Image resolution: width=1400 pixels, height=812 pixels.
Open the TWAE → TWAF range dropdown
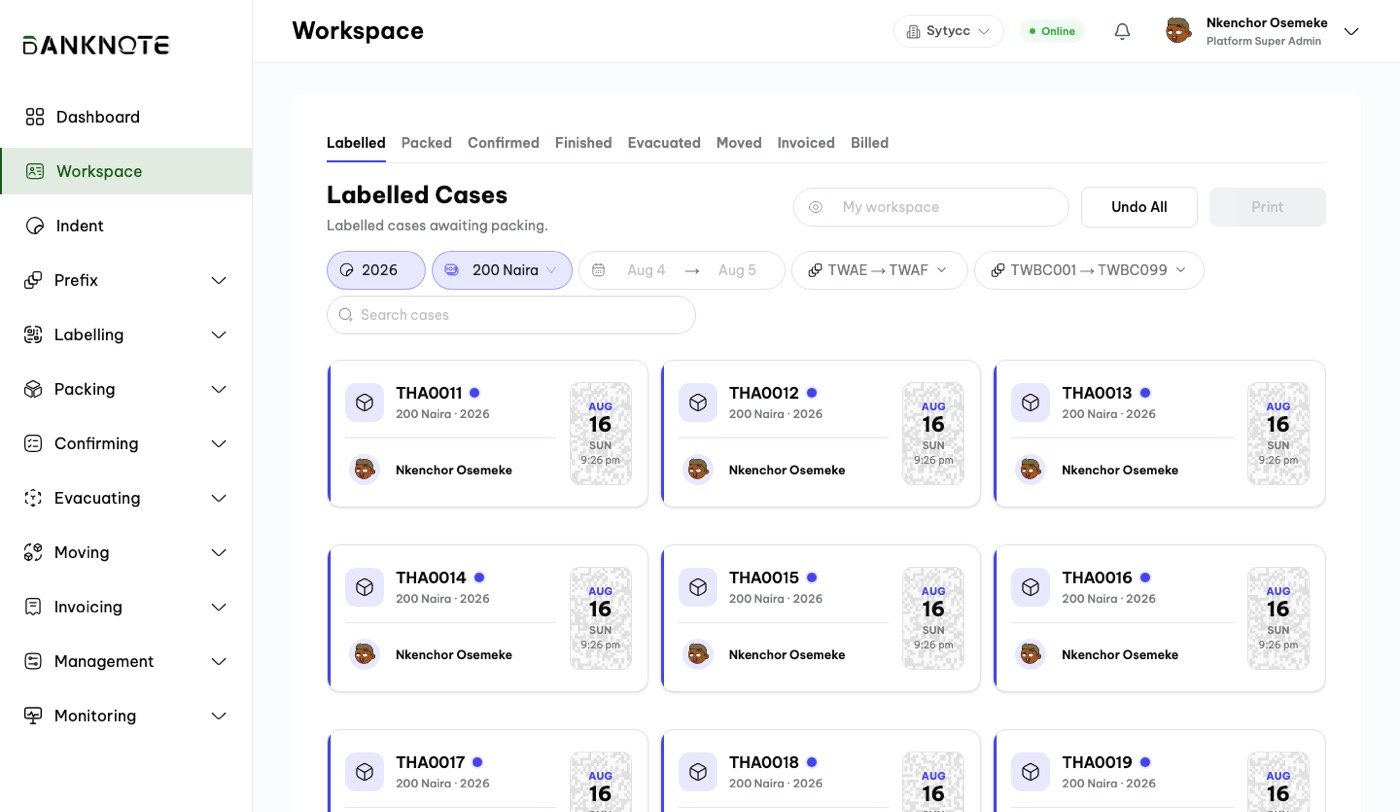[x=879, y=270]
